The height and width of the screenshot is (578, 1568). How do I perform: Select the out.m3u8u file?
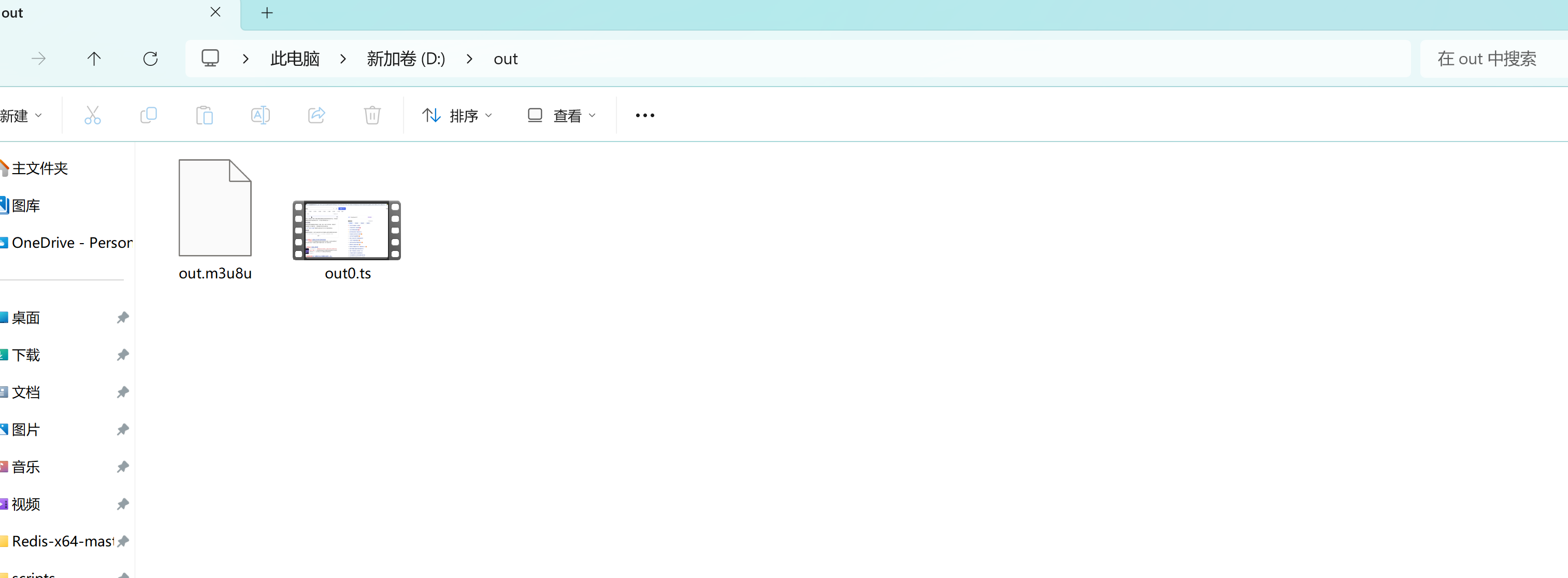click(215, 208)
